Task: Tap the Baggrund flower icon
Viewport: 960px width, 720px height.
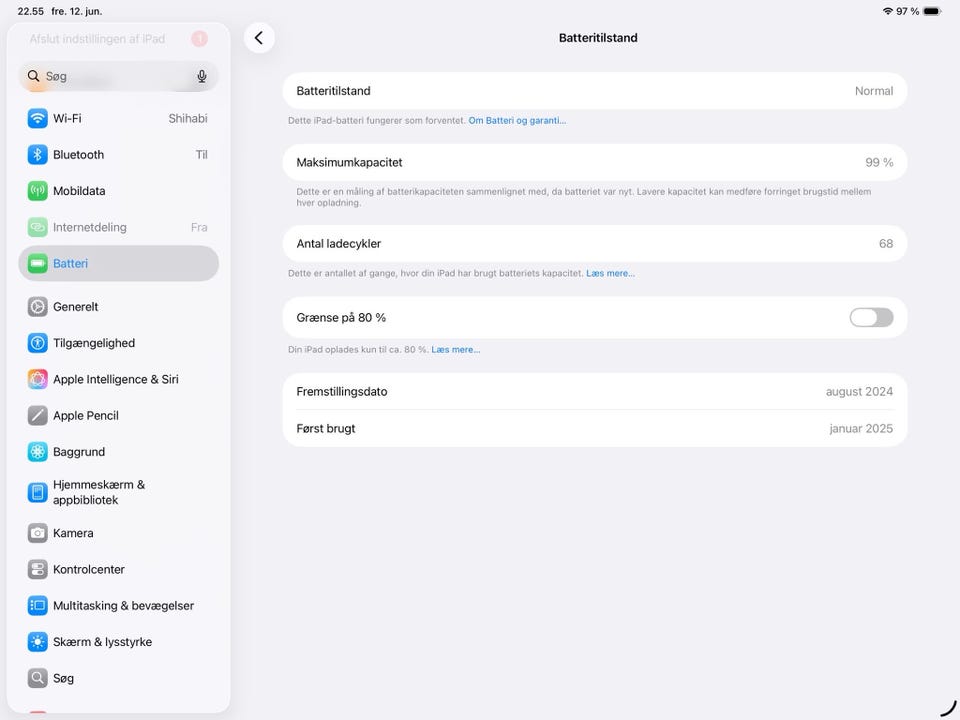Action: (37, 452)
